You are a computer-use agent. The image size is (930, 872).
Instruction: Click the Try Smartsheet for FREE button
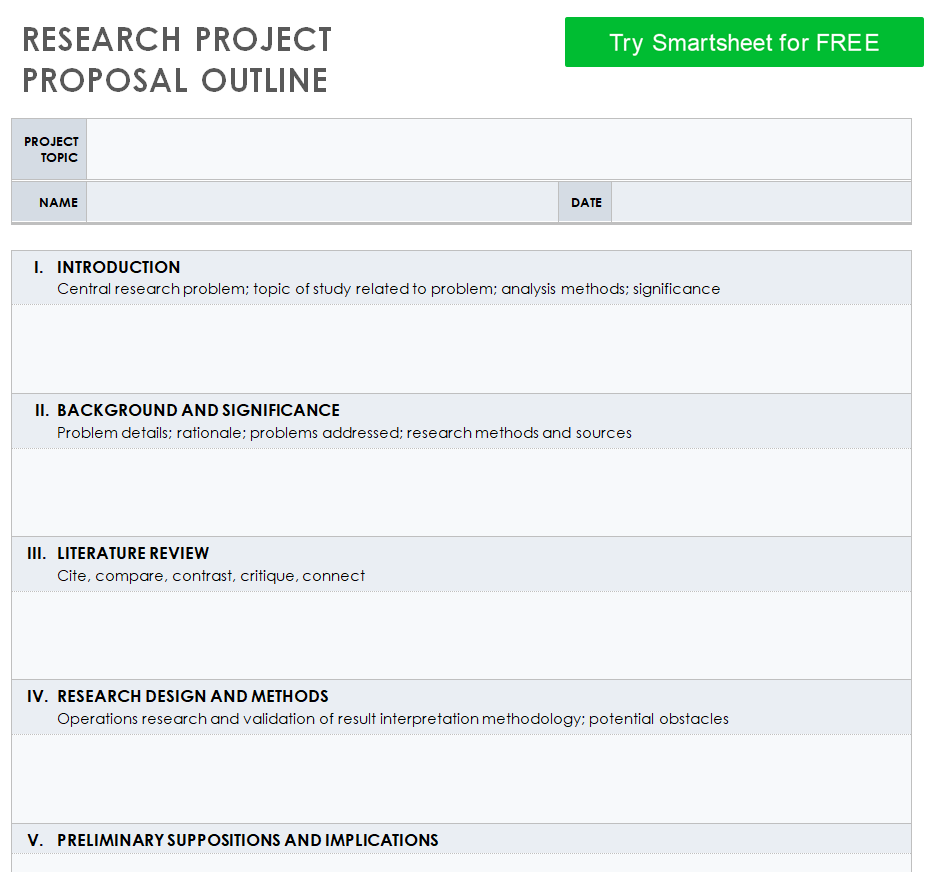point(744,42)
